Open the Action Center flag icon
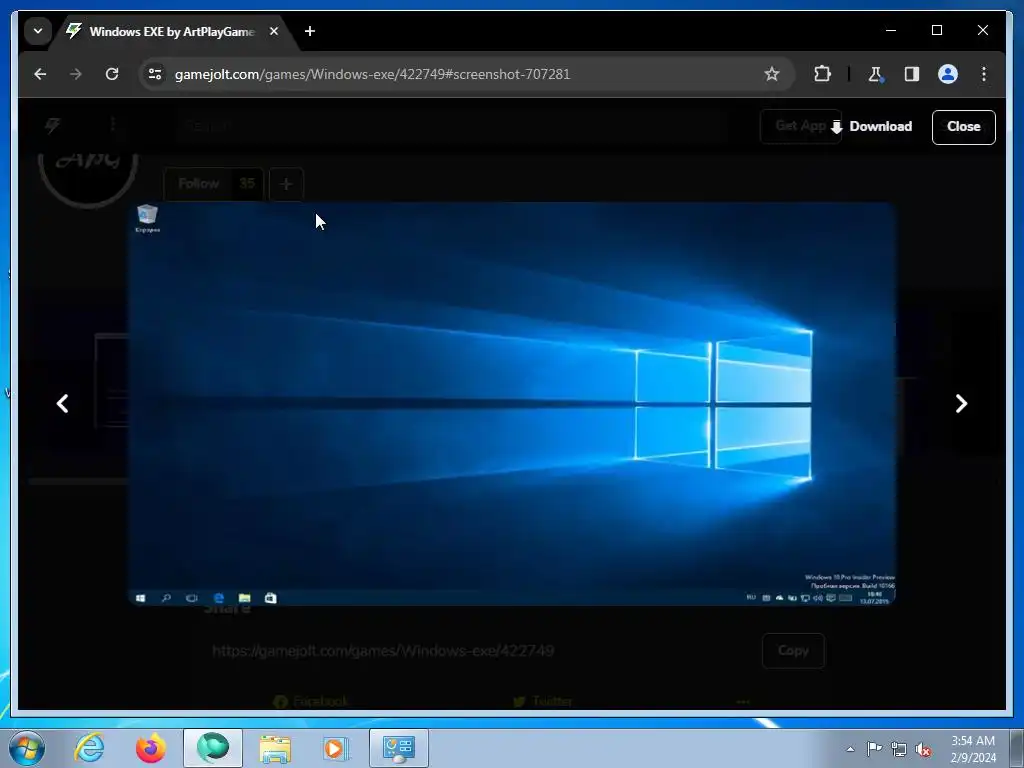 coord(874,749)
